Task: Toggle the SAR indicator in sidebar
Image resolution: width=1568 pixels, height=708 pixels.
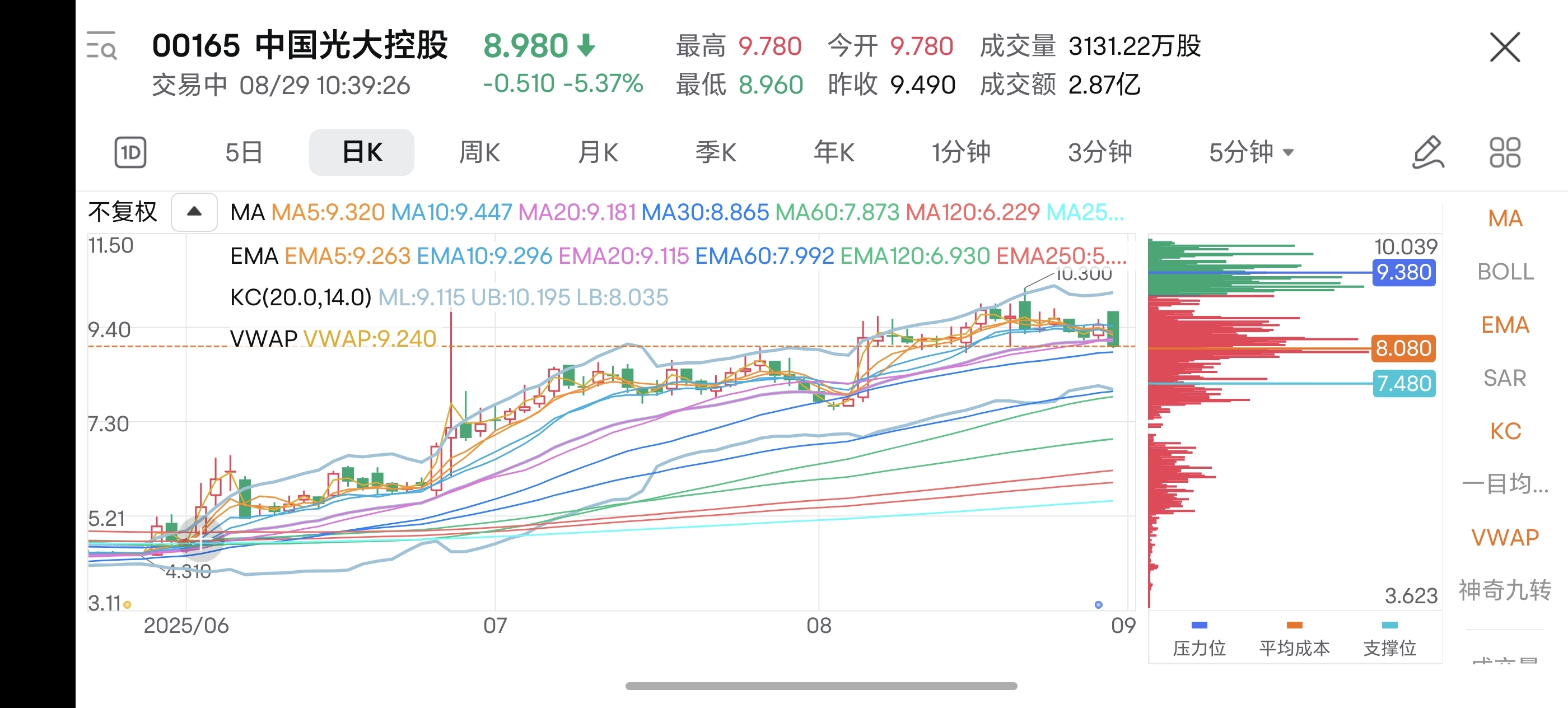Action: [1505, 378]
